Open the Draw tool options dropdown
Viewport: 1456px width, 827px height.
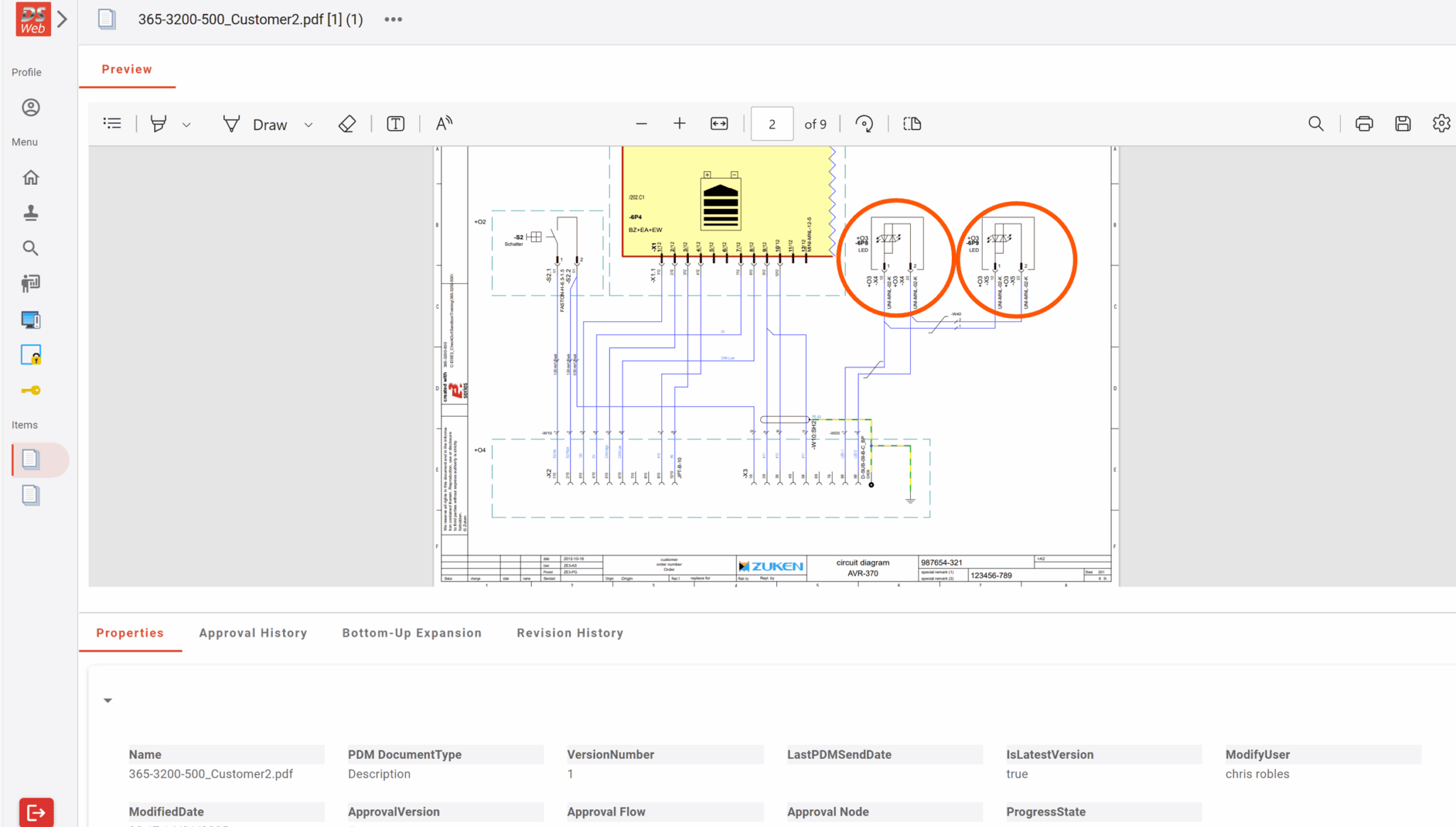[309, 124]
